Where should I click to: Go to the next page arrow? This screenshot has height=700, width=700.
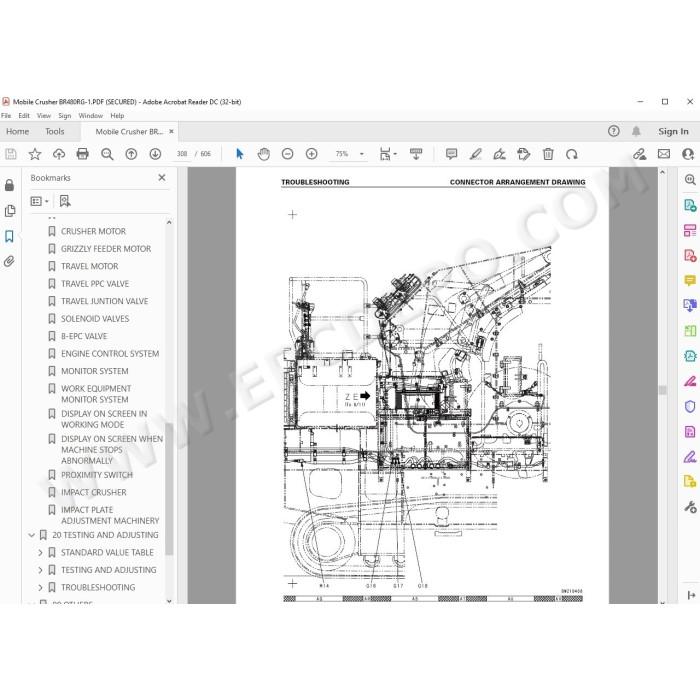coord(155,154)
